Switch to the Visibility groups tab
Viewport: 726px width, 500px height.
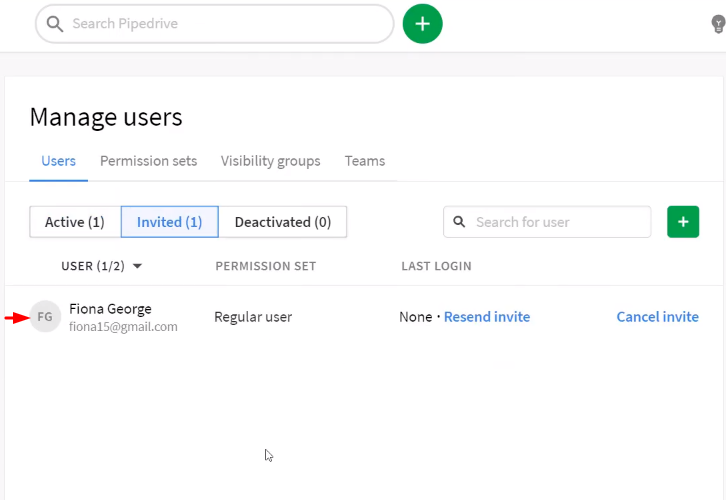pos(270,161)
